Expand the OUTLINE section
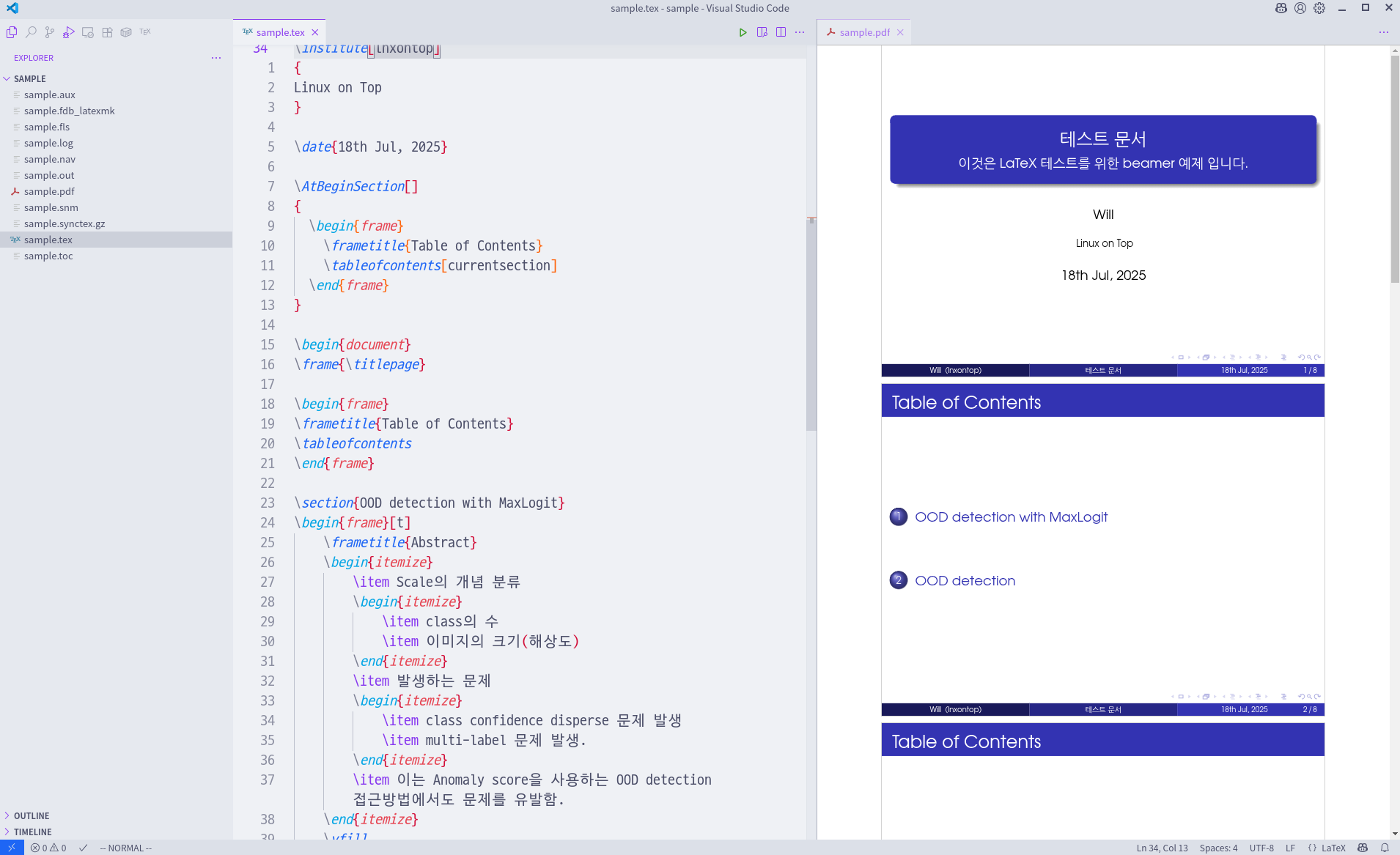Image resolution: width=1400 pixels, height=855 pixels. 31,815
